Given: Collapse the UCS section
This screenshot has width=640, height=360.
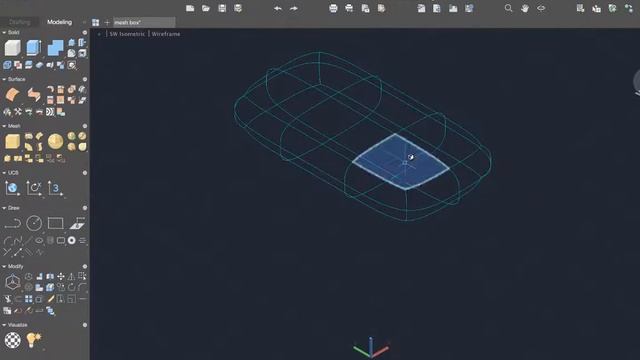Looking at the screenshot, I should tap(4, 173).
